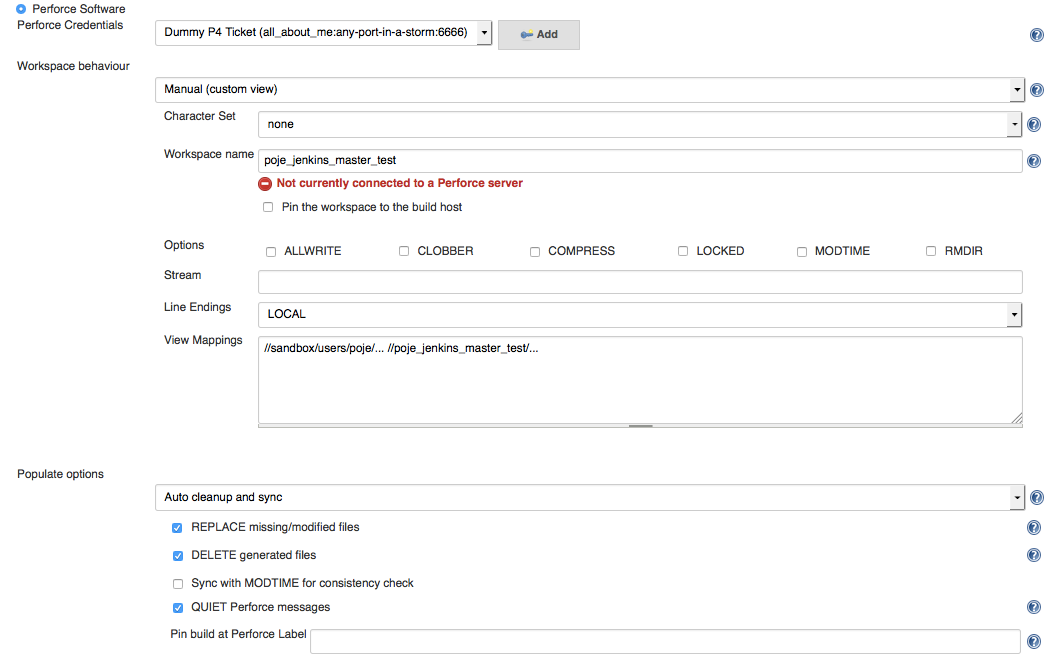Enable Sync with MODTIME for consistency check
The width and height of the screenshot is (1052, 661).
point(178,584)
